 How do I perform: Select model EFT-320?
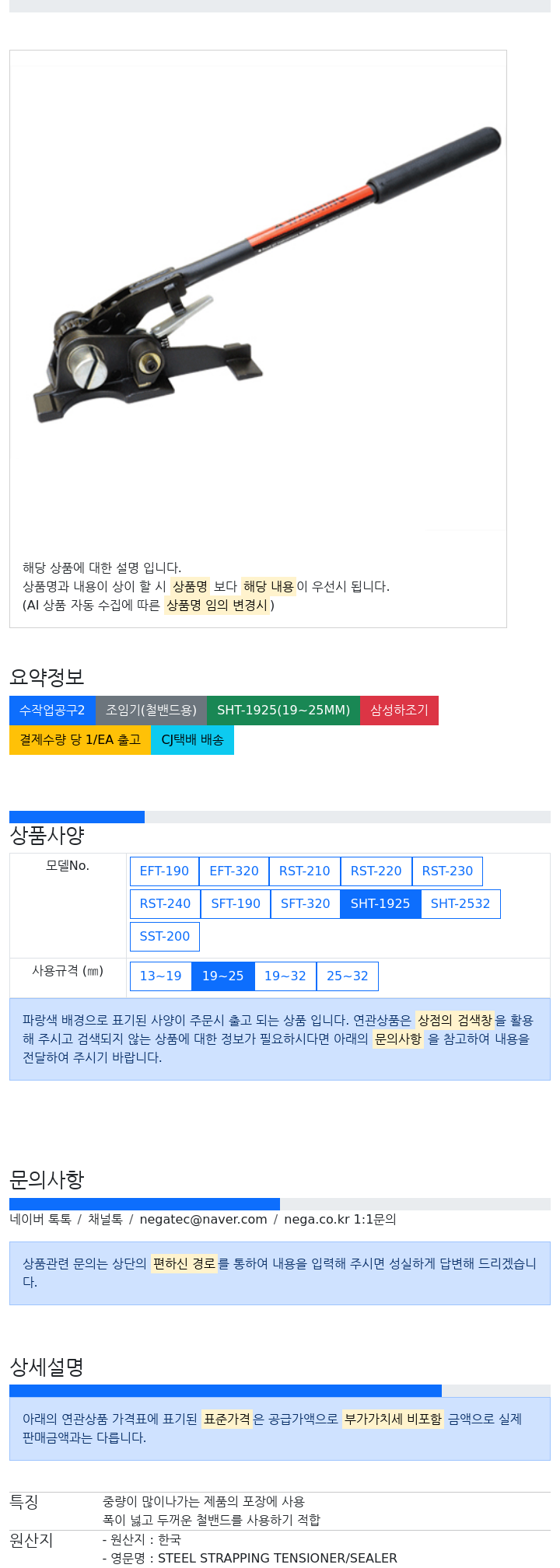tap(234, 871)
